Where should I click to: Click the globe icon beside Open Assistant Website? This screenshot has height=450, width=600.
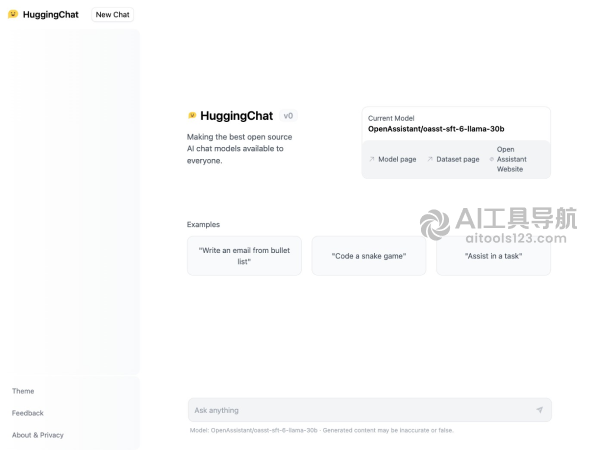(492, 159)
